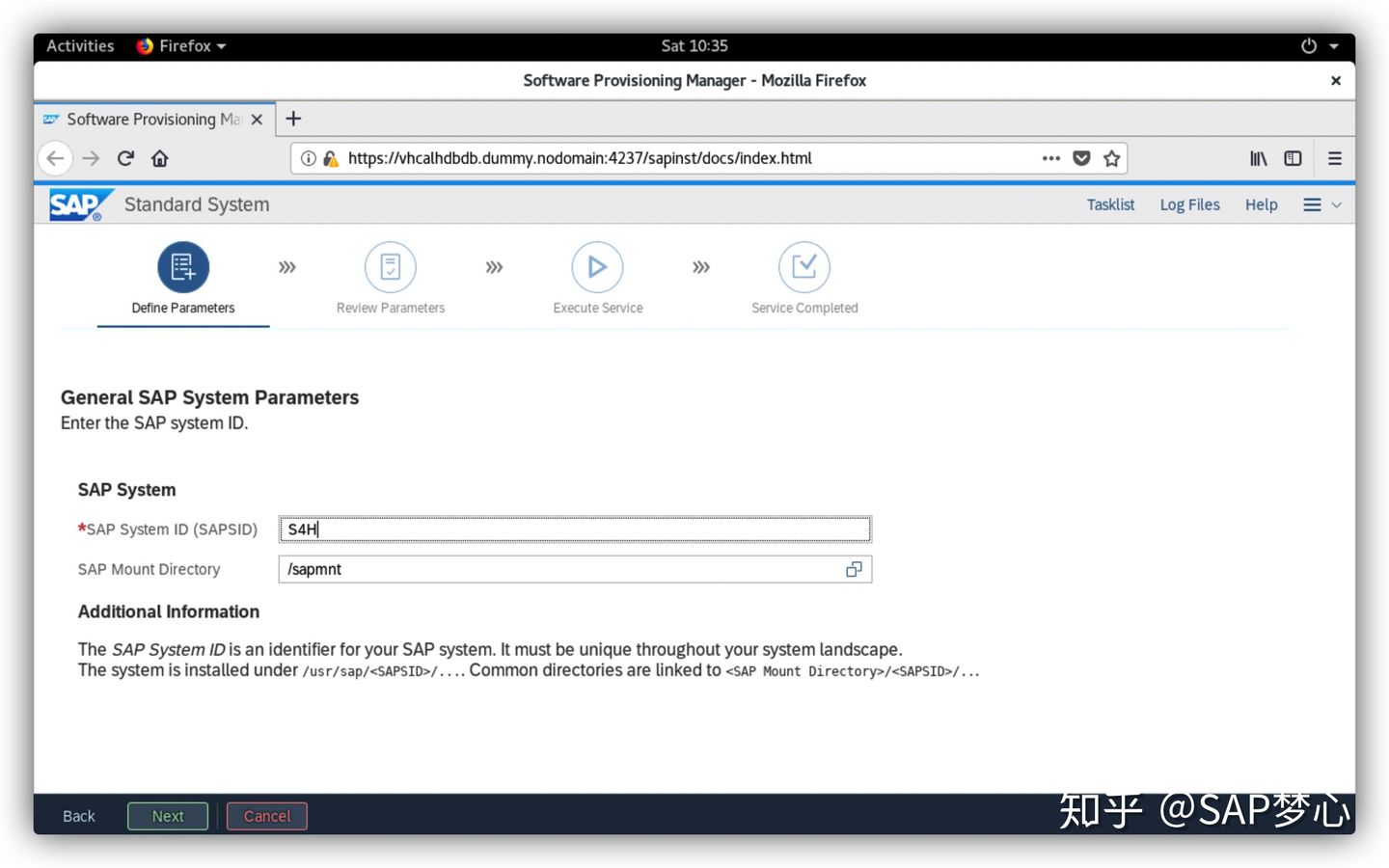The image size is (1389, 868).
Task: Click the Cancel button
Action: point(267,816)
